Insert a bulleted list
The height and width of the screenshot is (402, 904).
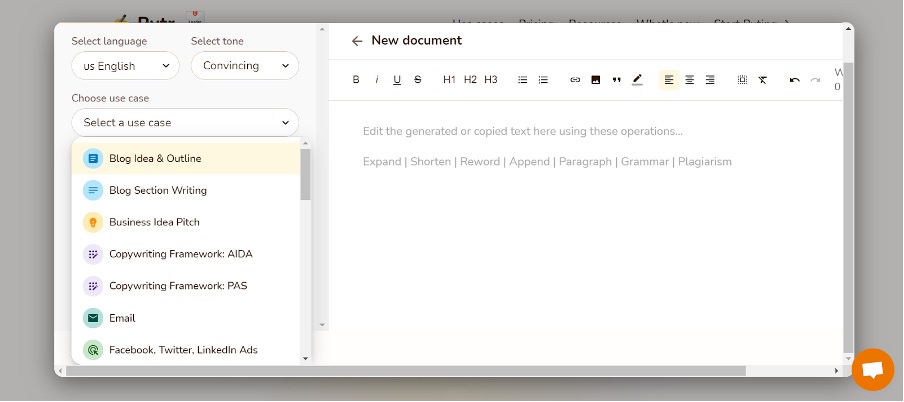(x=522, y=80)
